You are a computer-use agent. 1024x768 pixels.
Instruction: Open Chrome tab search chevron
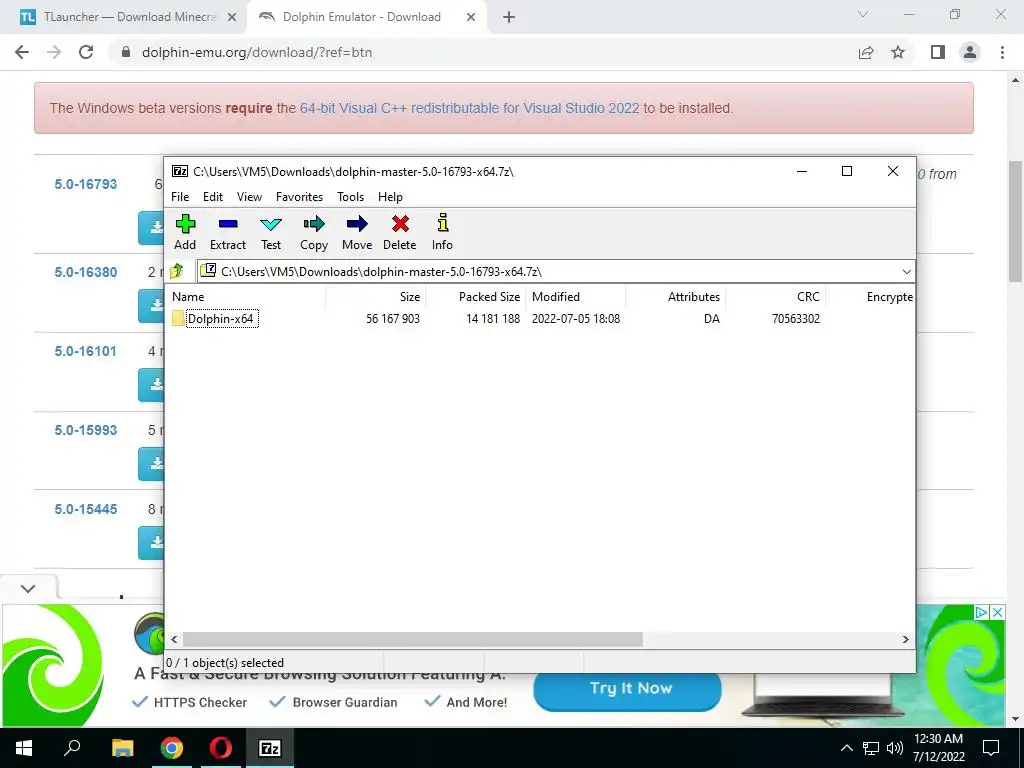pos(863,14)
